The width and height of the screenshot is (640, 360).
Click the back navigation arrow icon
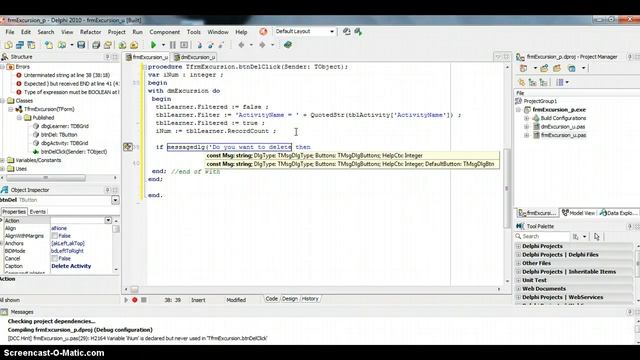241,45
